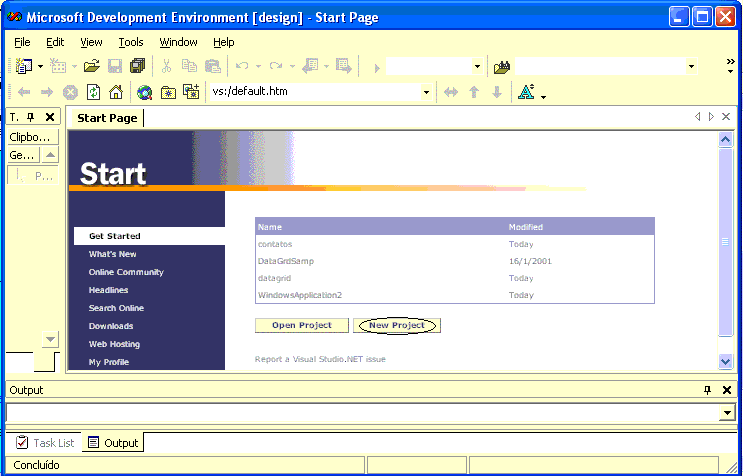Click the Start debugging play arrow
This screenshot has width=743, height=476.
coord(377,68)
